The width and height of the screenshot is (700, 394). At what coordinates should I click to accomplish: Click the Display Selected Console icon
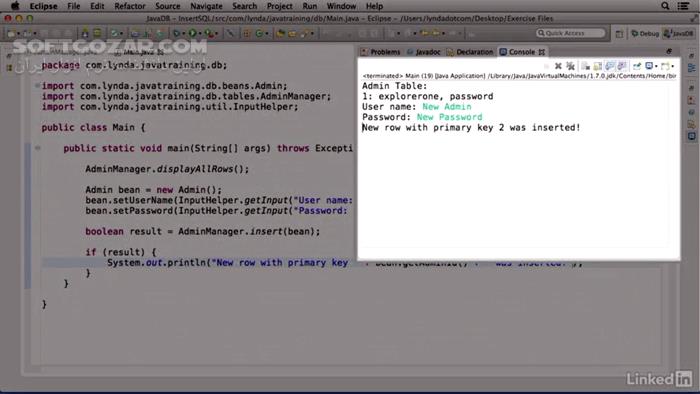coord(649,66)
